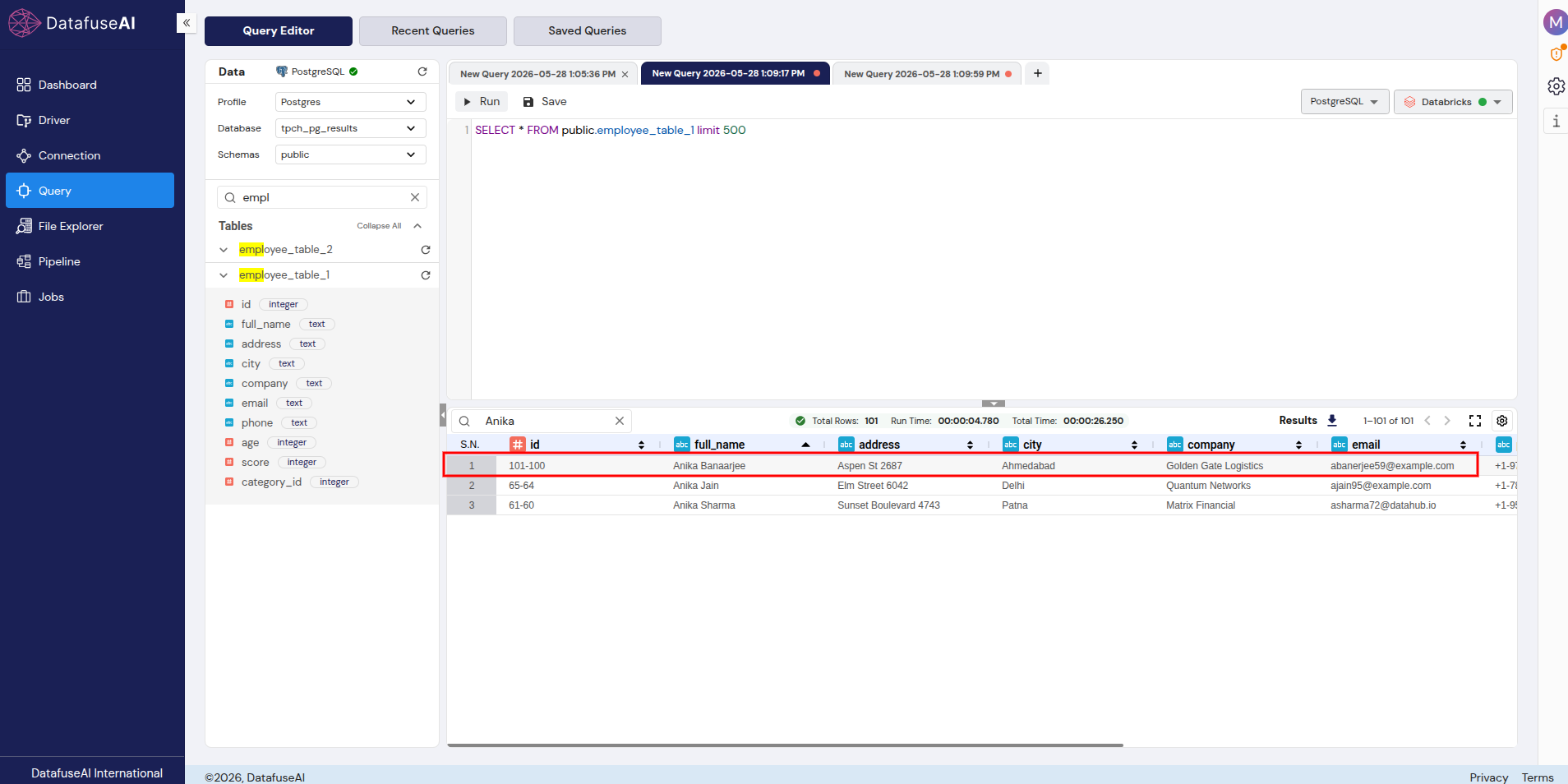Open the Database dropdown tpch_pg_results
Screen dimensions: 1568x784
tap(350, 128)
